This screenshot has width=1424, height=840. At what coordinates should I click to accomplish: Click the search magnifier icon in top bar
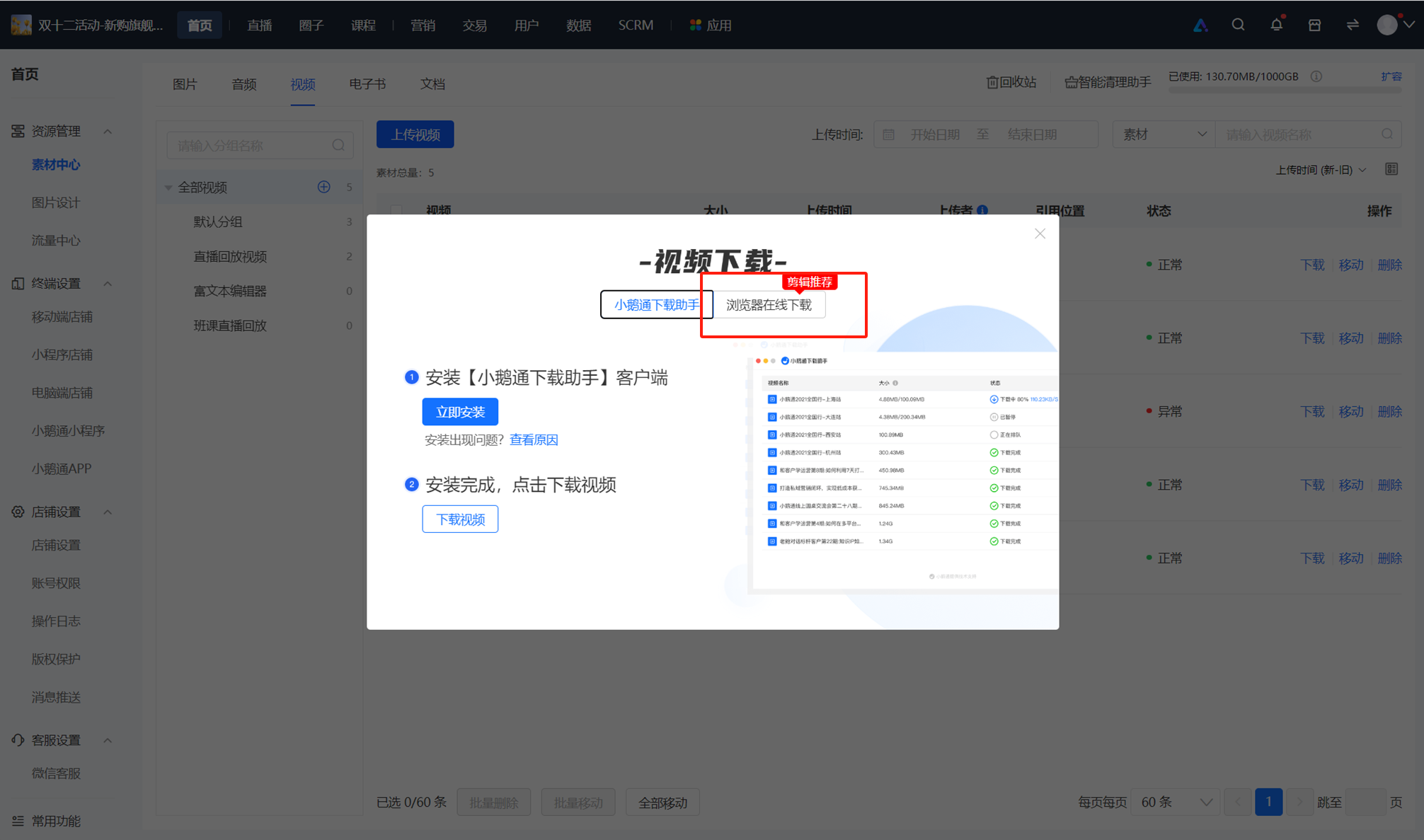pos(1238,25)
